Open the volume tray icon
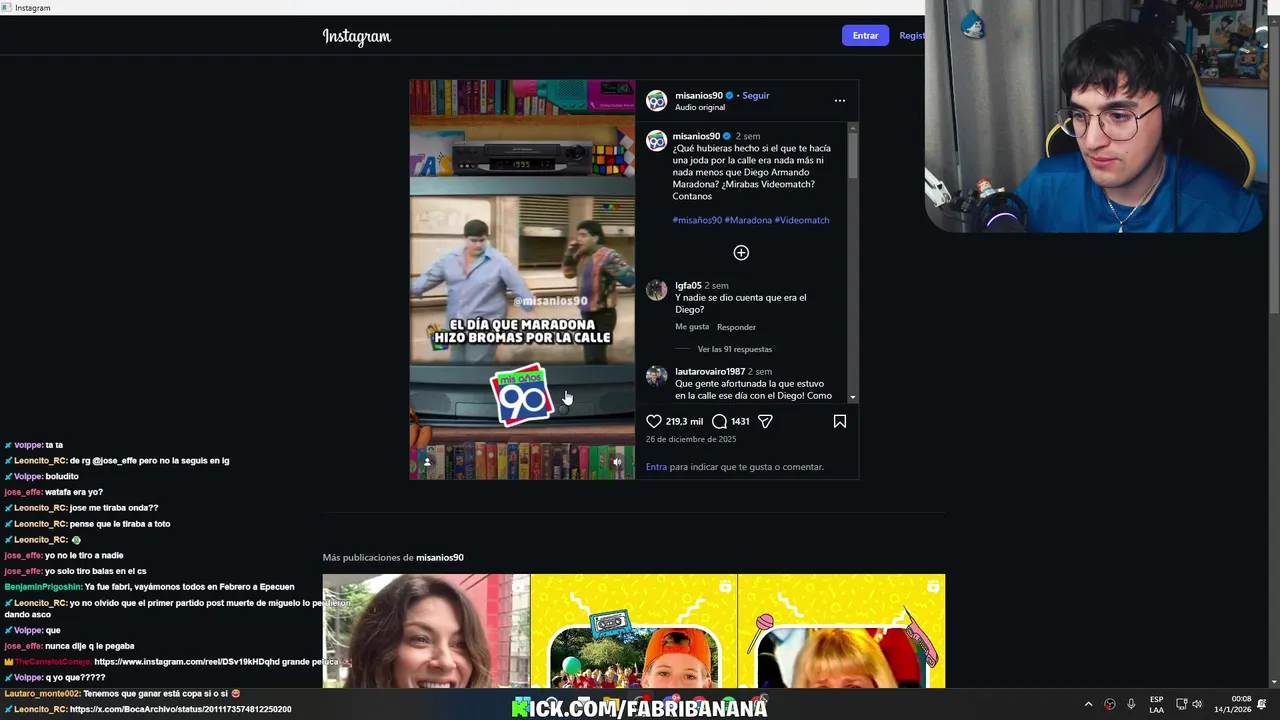This screenshot has width=1280, height=720. pos(1197,704)
